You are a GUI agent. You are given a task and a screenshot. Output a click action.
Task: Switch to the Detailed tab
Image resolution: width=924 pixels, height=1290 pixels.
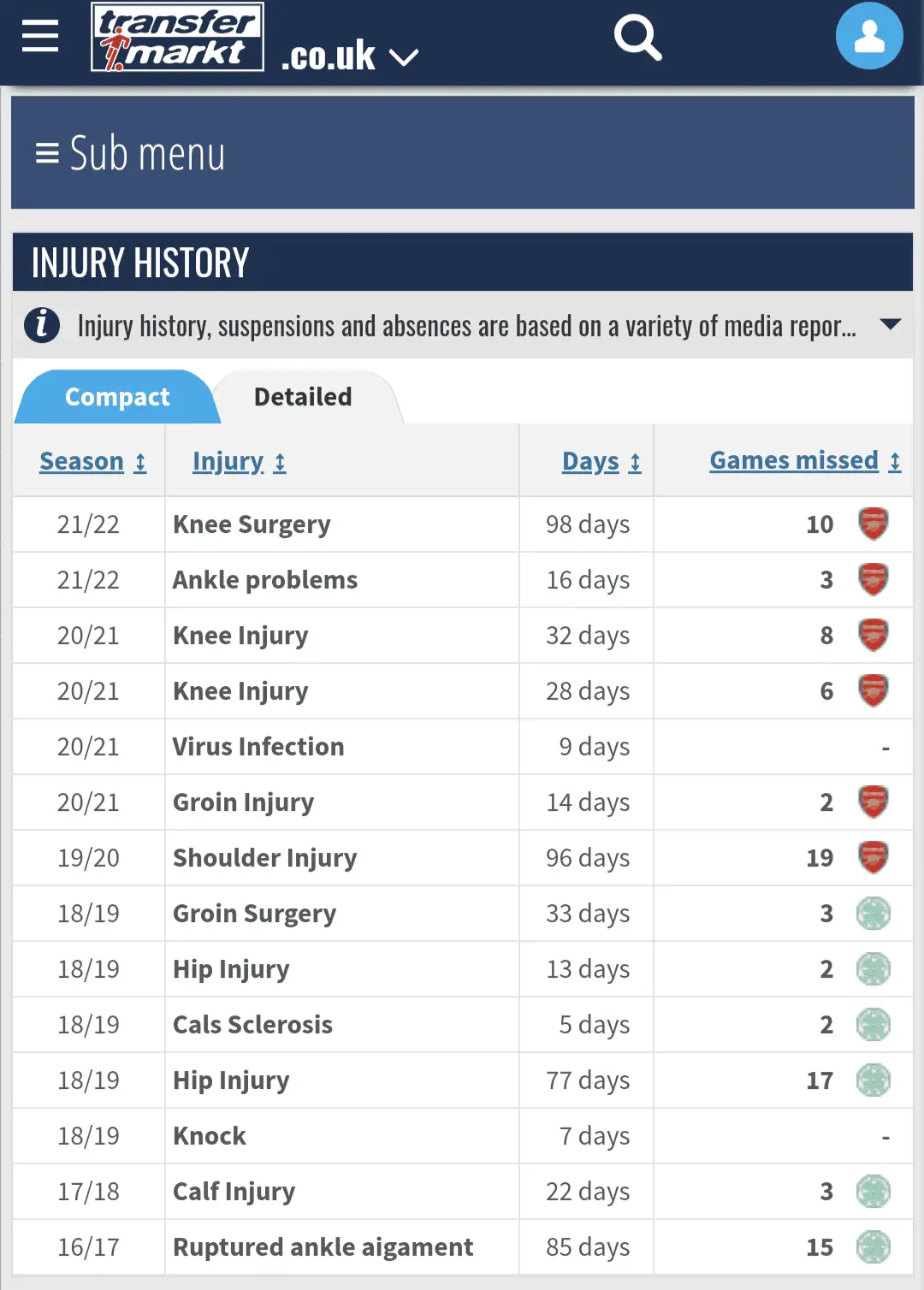[303, 397]
